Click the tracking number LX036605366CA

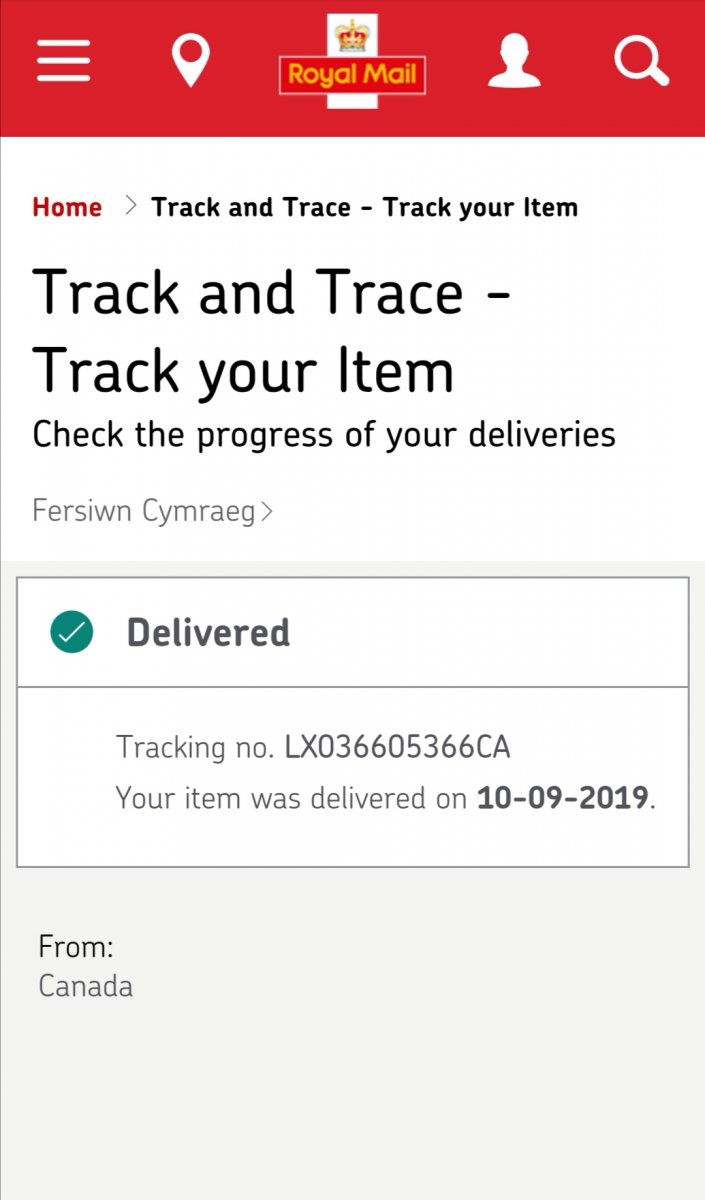(397, 747)
